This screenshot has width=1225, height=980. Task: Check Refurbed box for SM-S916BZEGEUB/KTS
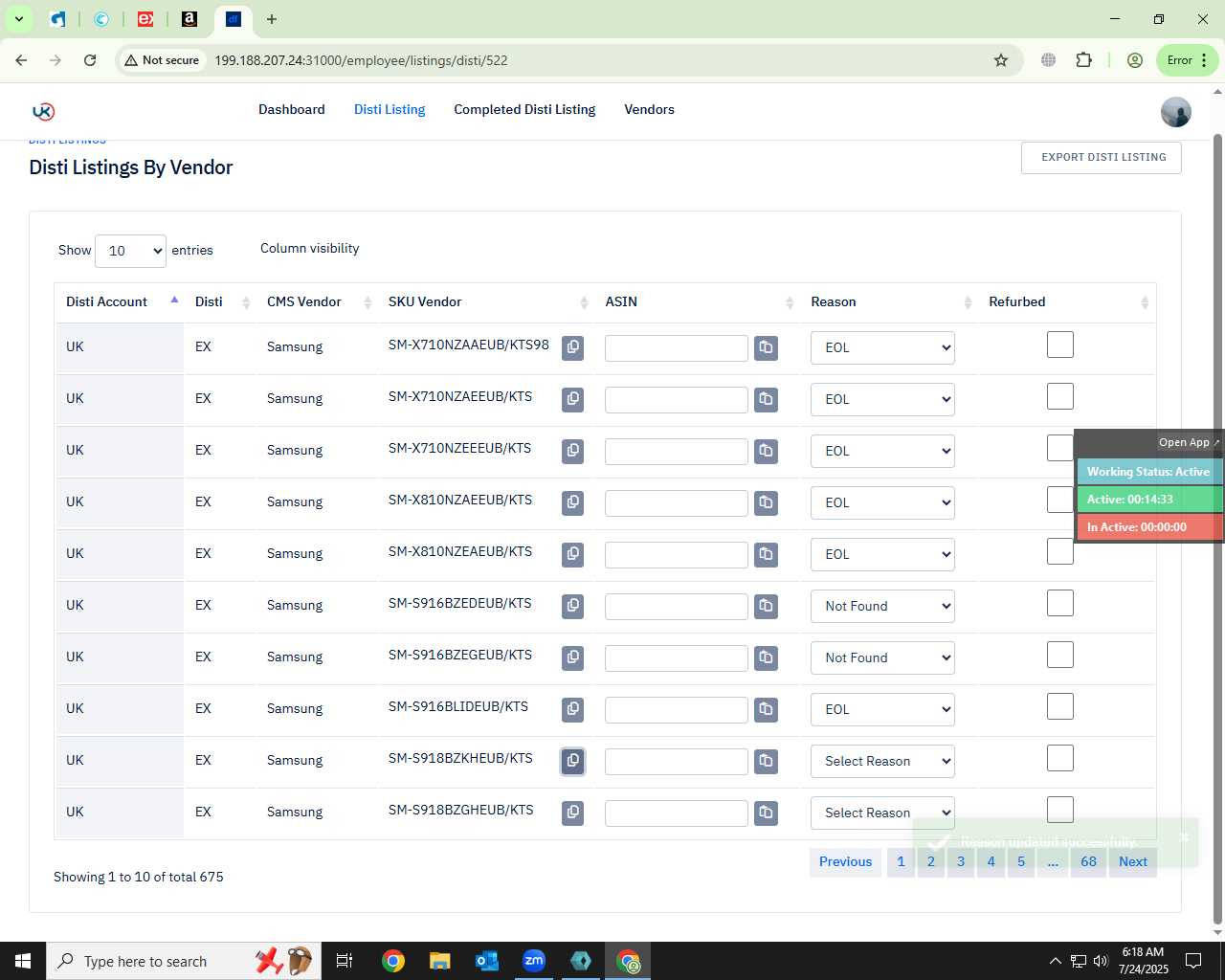click(x=1060, y=655)
